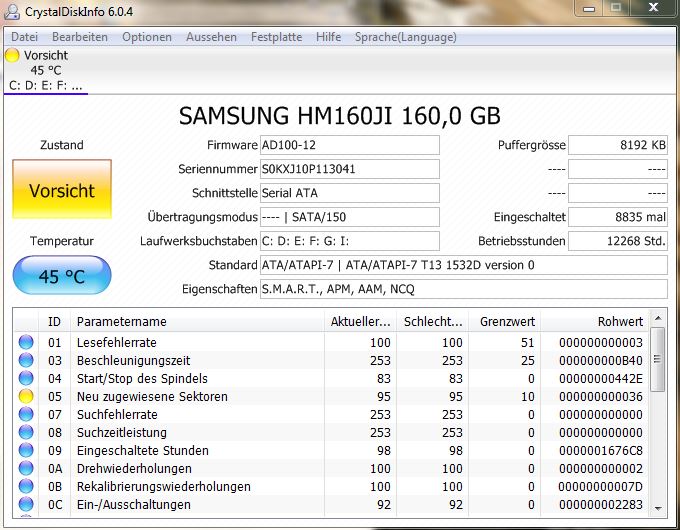Click the yellow Vorsicht health status button
The width and height of the screenshot is (680, 530).
pos(62,189)
